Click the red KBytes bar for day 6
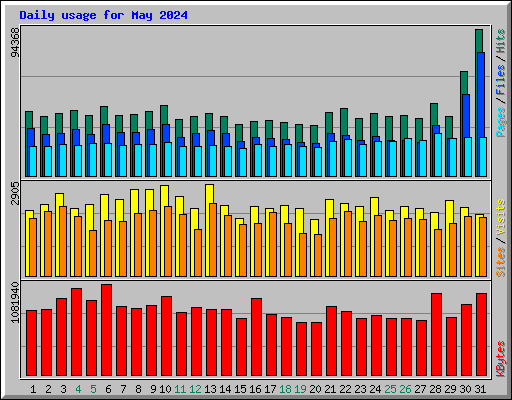The image size is (512, 400). (x=106, y=330)
